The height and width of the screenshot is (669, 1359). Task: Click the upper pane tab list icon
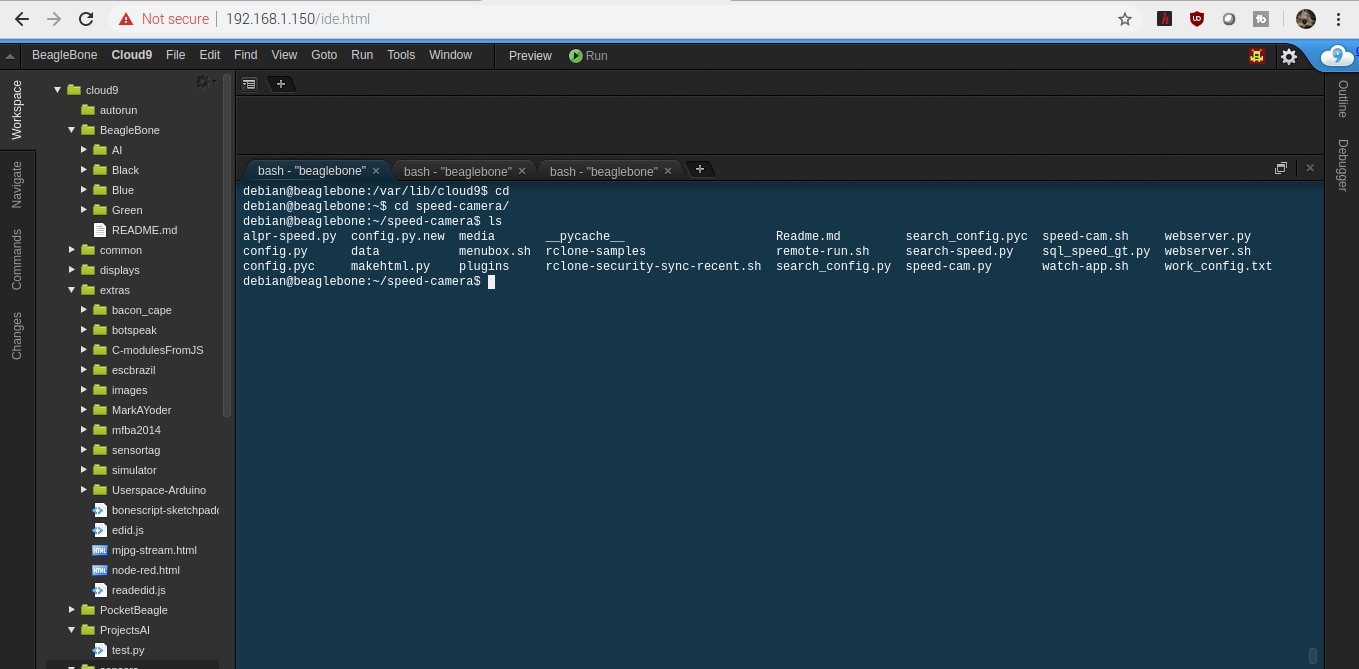click(x=249, y=84)
